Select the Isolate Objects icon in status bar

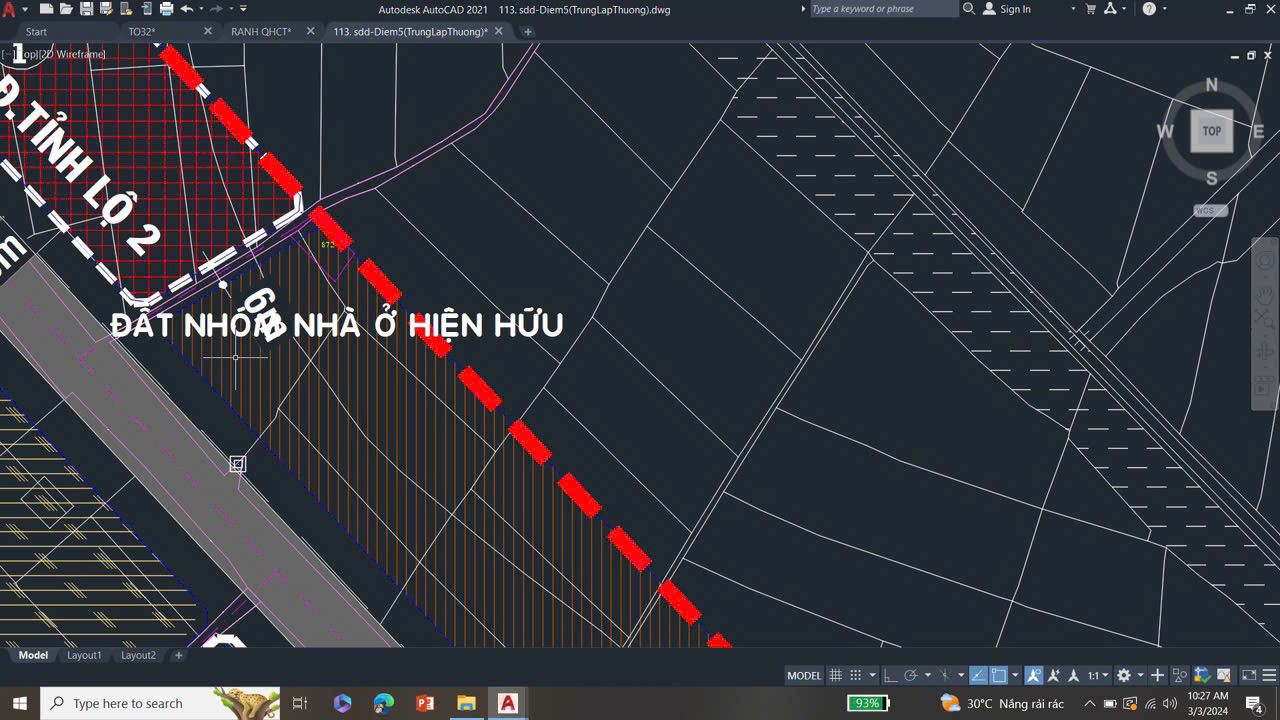coord(1178,675)
